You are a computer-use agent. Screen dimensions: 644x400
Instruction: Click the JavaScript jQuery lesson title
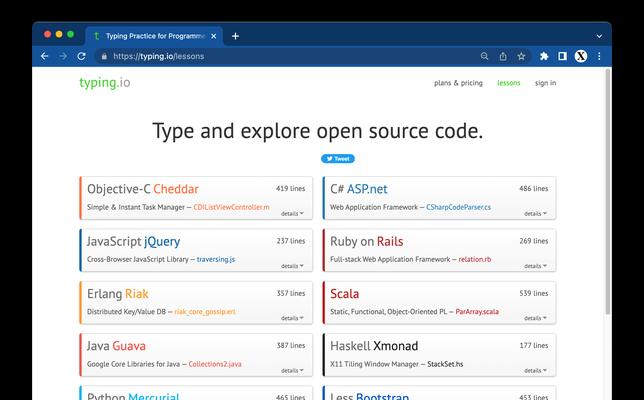133,241
